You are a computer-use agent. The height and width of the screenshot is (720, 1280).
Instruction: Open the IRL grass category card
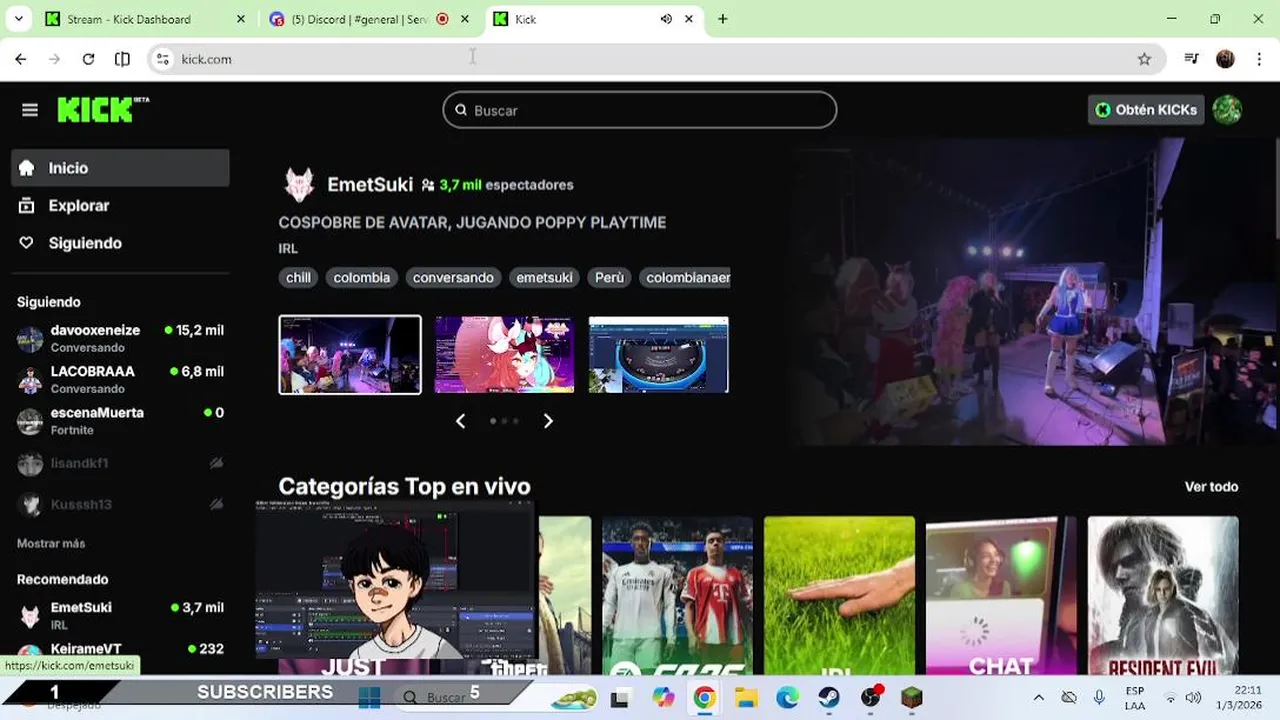point(839,596)
